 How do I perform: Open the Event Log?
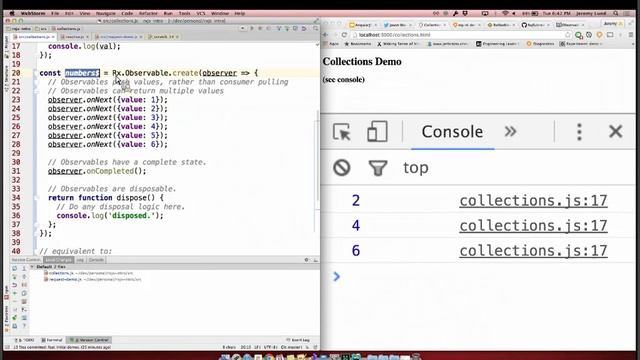pyautogui.click(x=298, y=340)
